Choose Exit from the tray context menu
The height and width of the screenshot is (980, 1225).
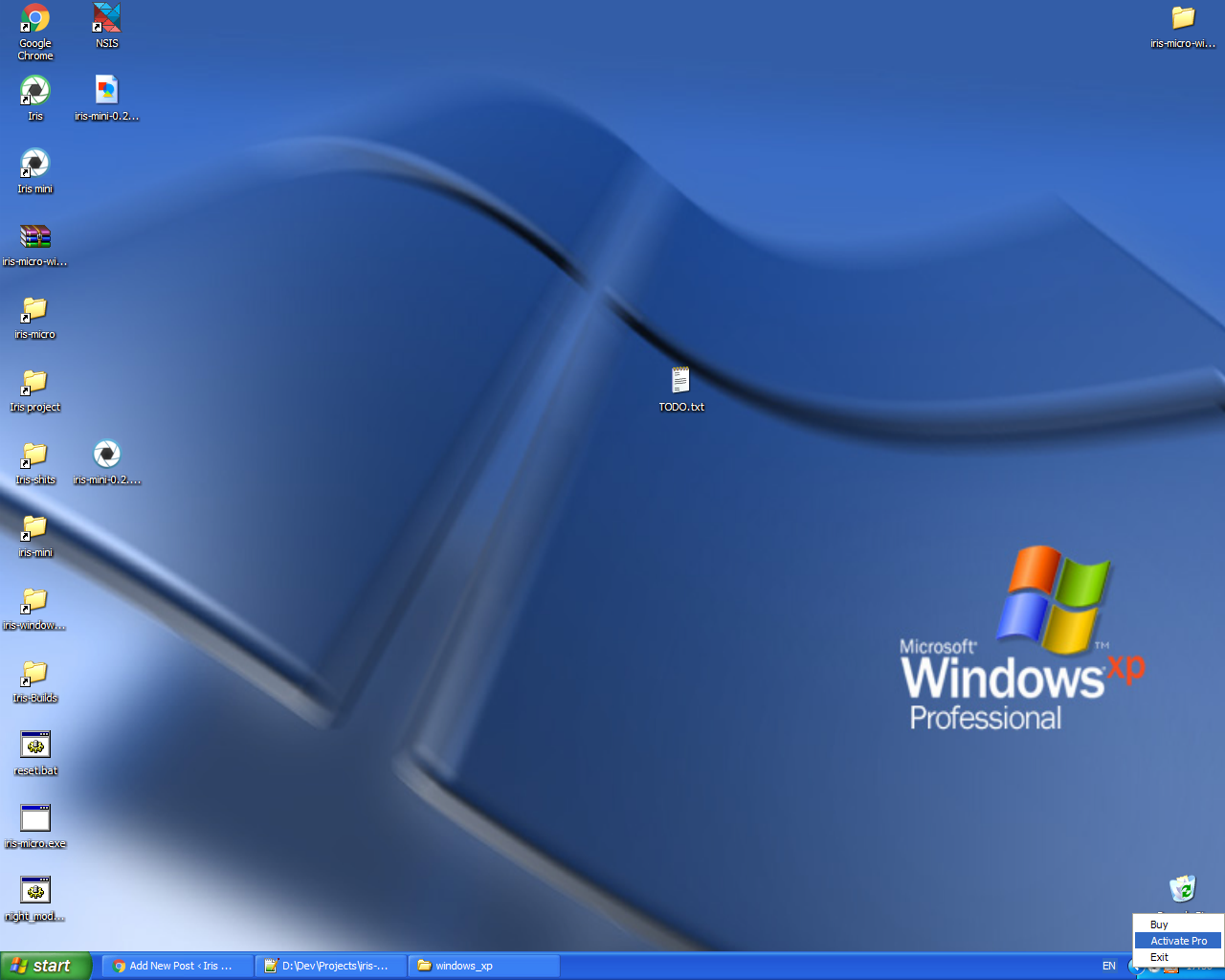pos(1178,957)
